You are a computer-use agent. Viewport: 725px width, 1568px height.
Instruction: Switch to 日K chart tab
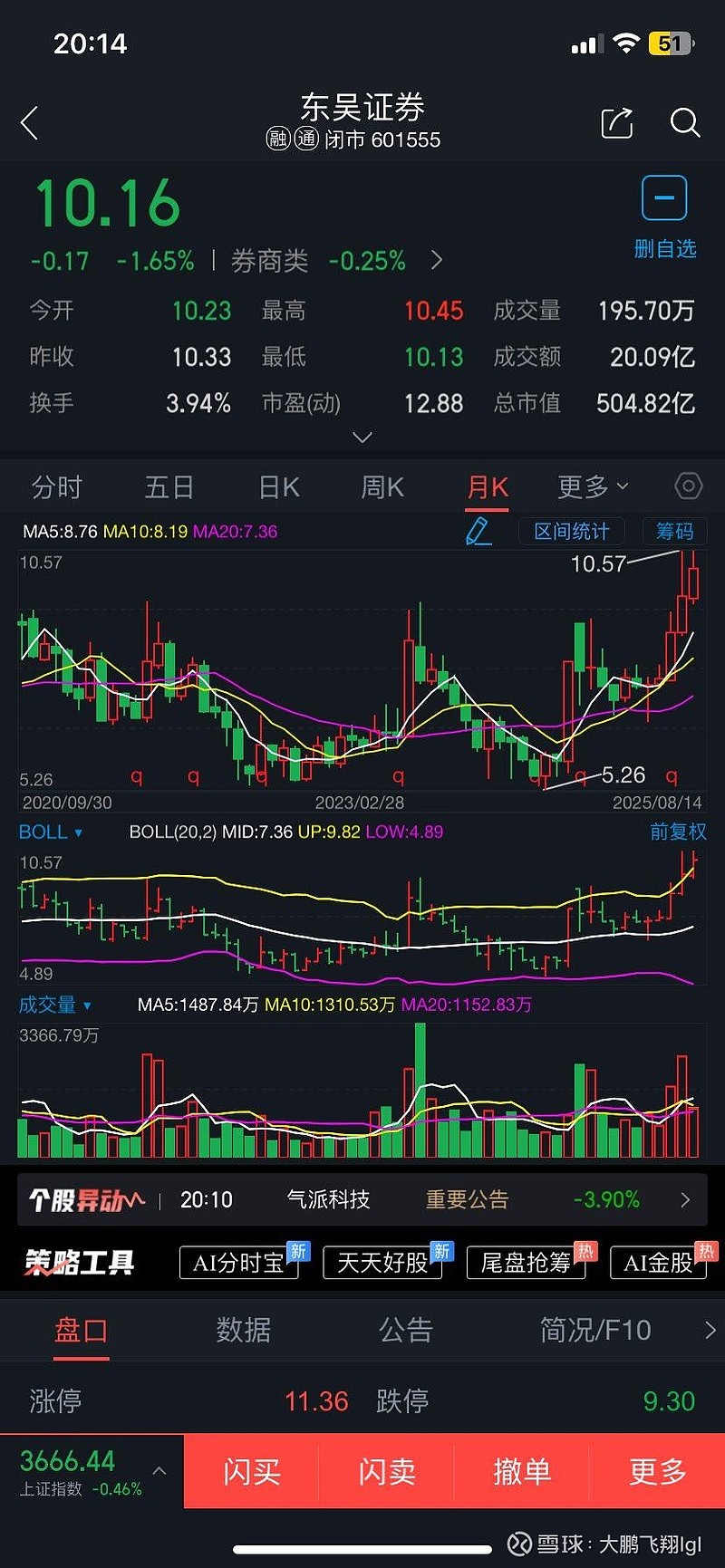click(279, 487)
